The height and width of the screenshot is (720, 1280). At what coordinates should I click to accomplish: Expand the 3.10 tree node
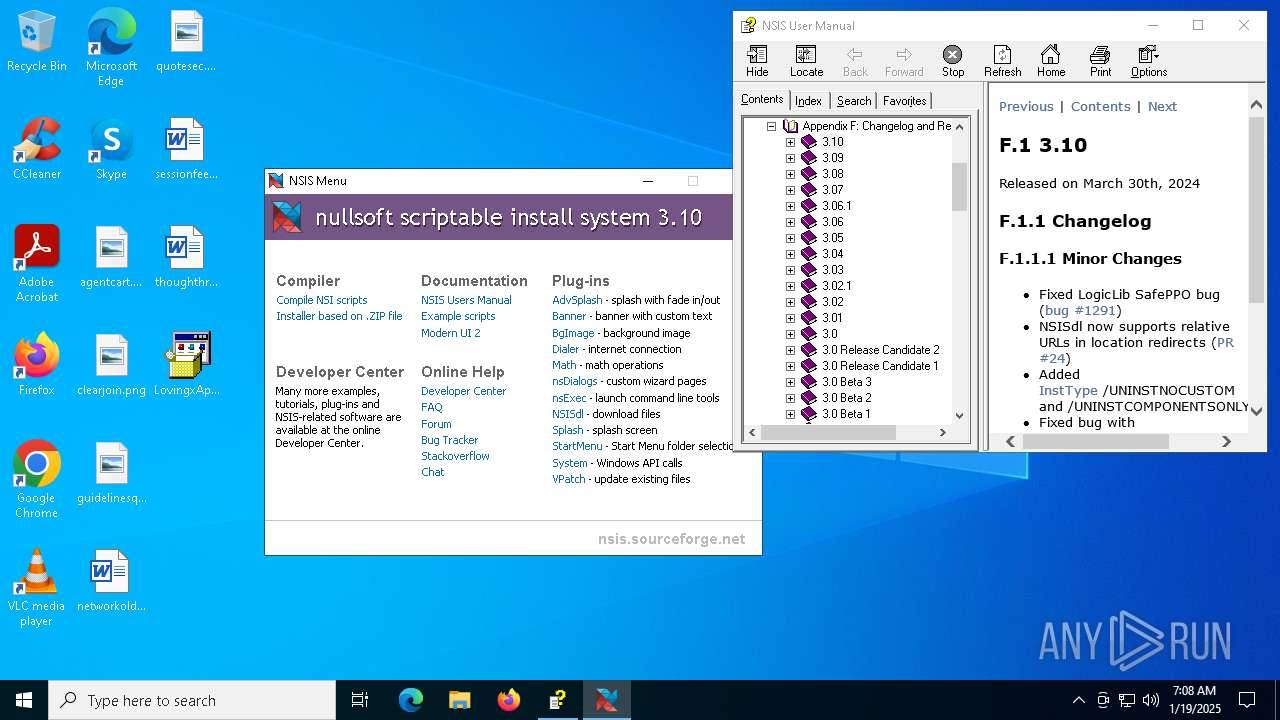pos(790,142)
